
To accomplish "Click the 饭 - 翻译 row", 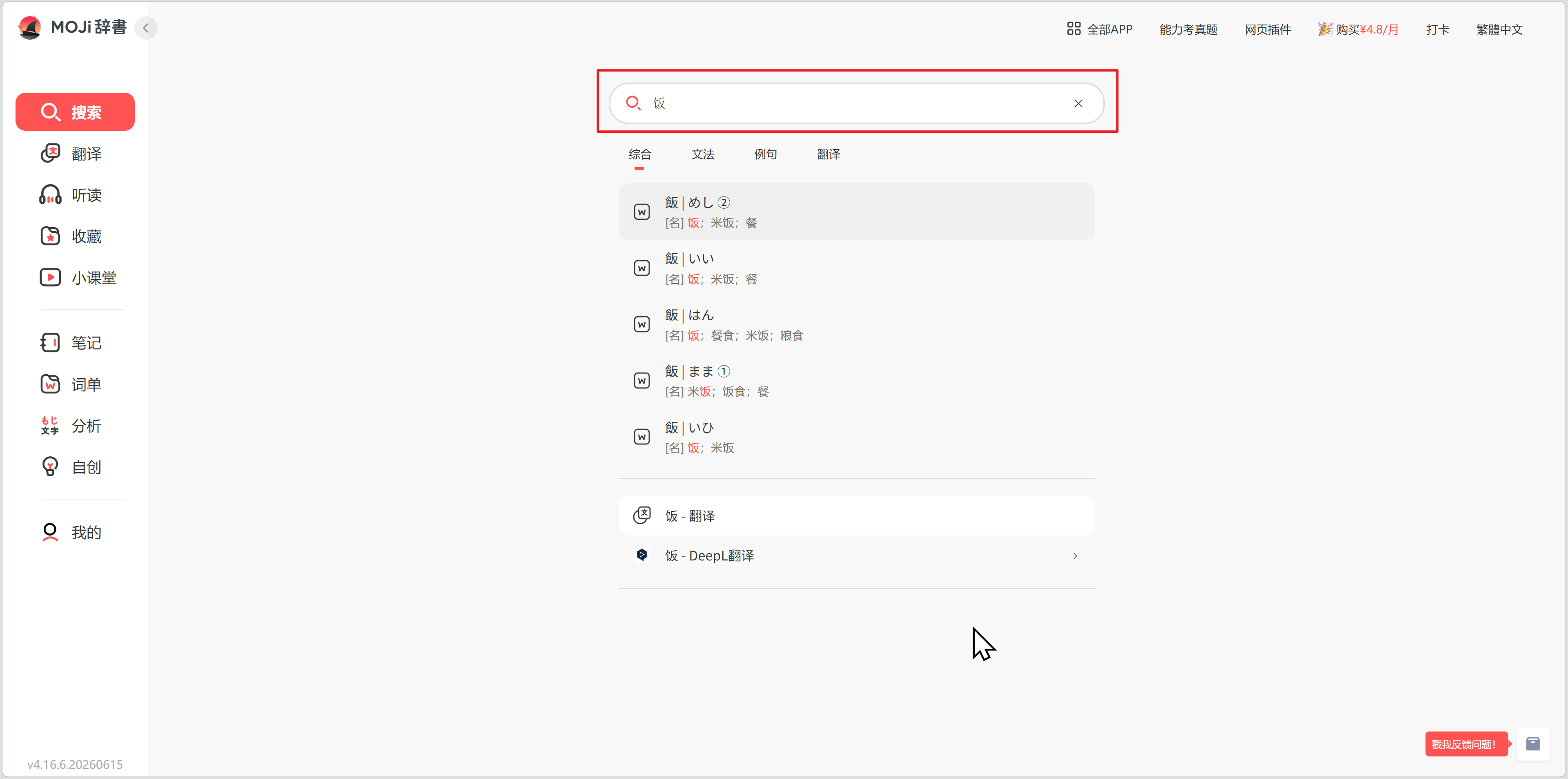I will [x=856, y=516].
